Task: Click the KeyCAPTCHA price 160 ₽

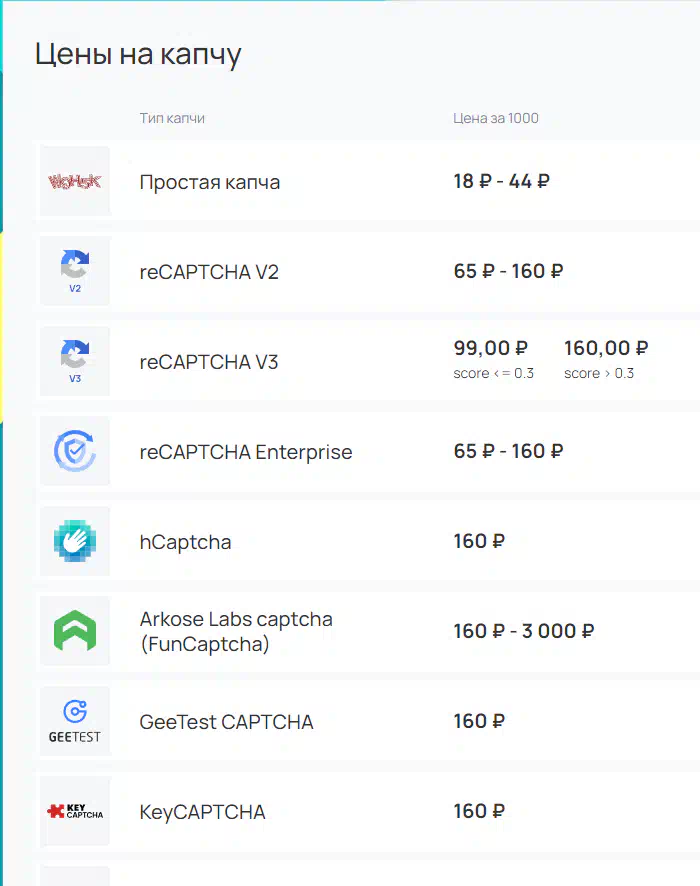Action: click(x=479, y=811)
